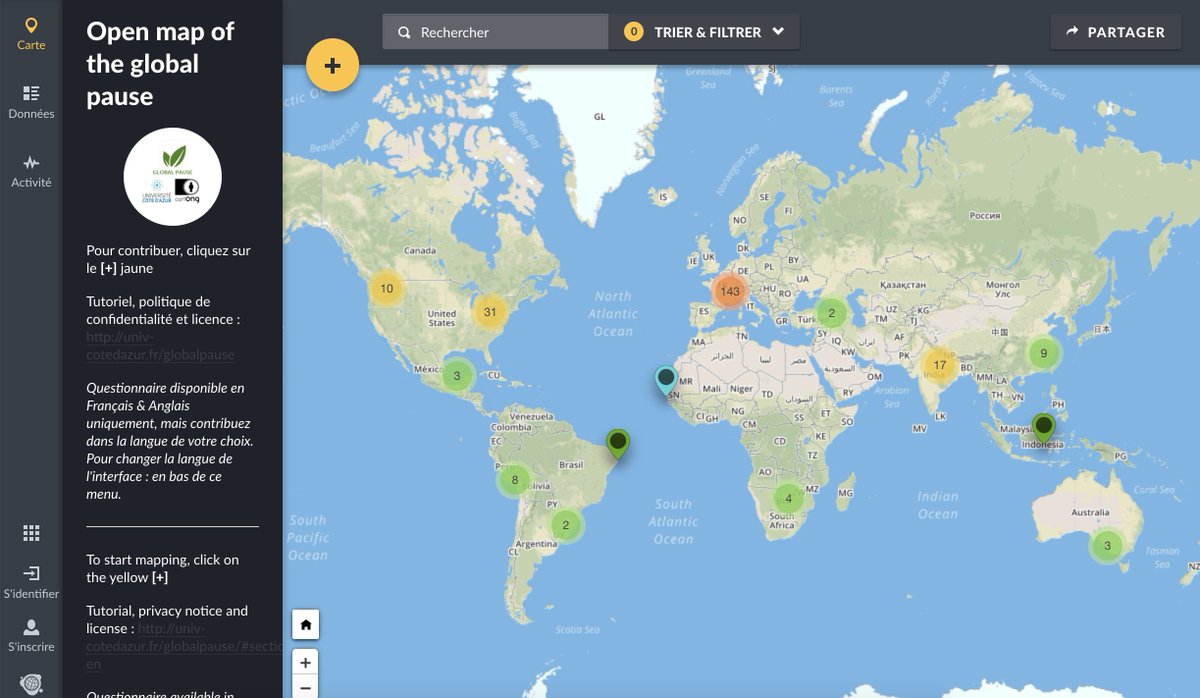Open the univ-cotedazur.fr/globalpause link
The width and height of the screenshot is (1200, 698).
pyautogui.click(x=161, y=346)
